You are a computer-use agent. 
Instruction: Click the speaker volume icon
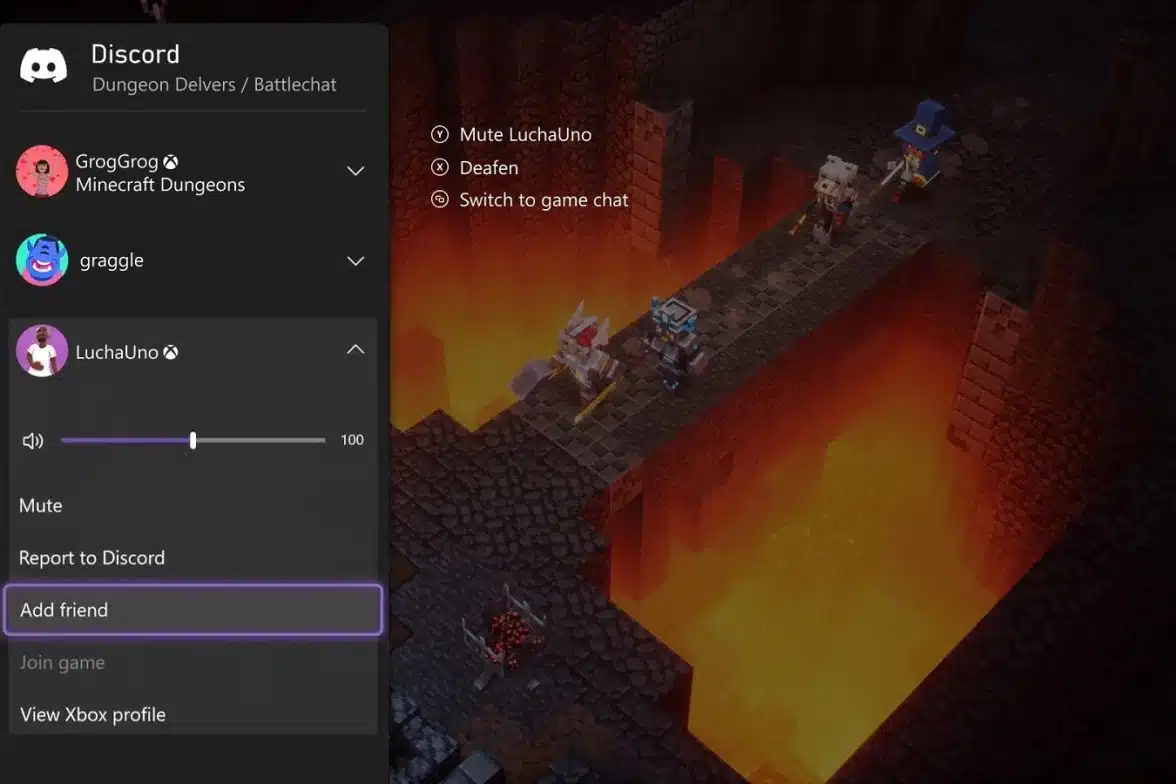click(x=33, y=440)
